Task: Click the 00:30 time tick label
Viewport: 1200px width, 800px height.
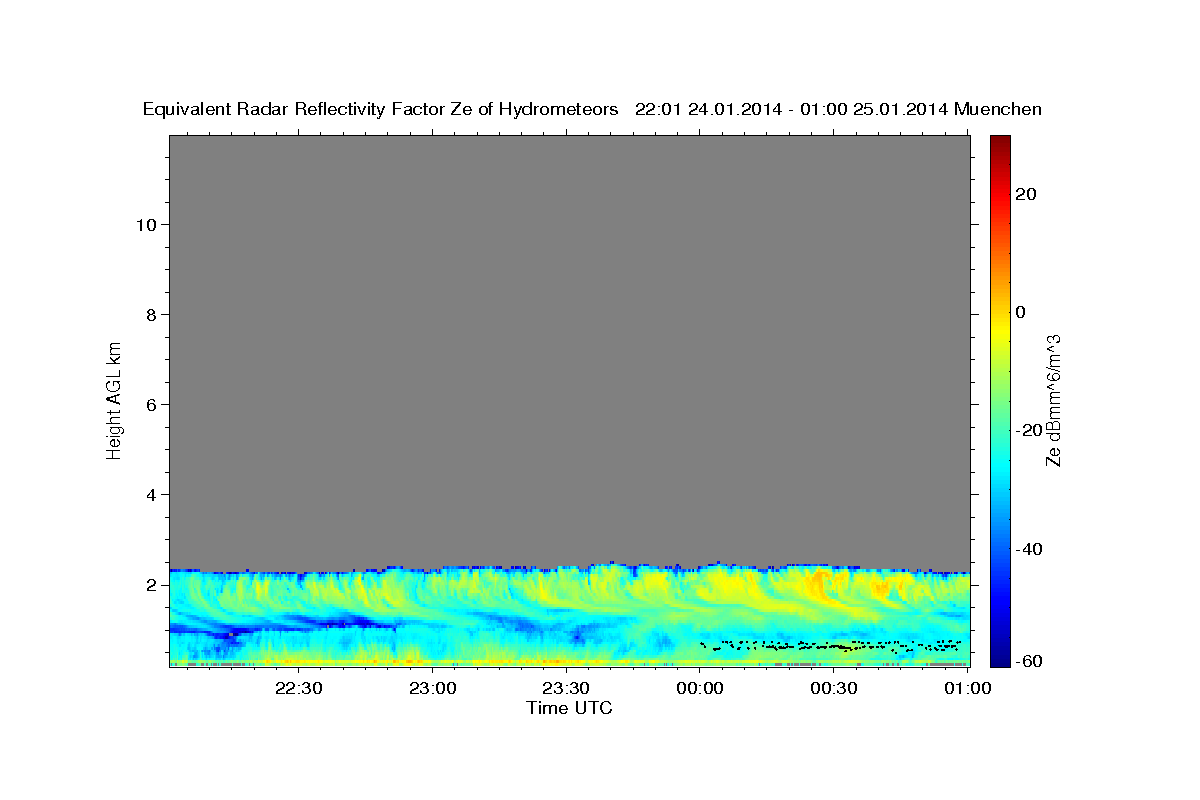Action: [834, 688]
